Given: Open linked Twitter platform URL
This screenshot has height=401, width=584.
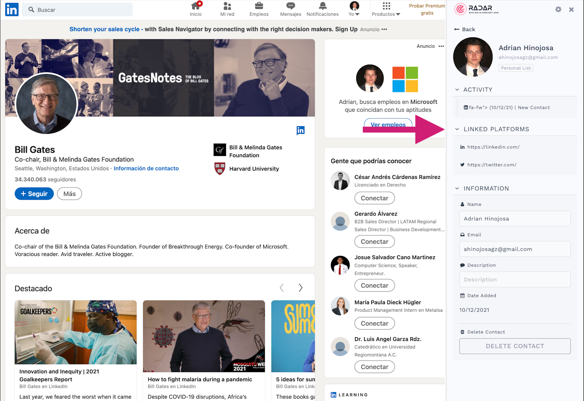Looking at the screenshot, I should pyautogui.click(x=491, y=165).
